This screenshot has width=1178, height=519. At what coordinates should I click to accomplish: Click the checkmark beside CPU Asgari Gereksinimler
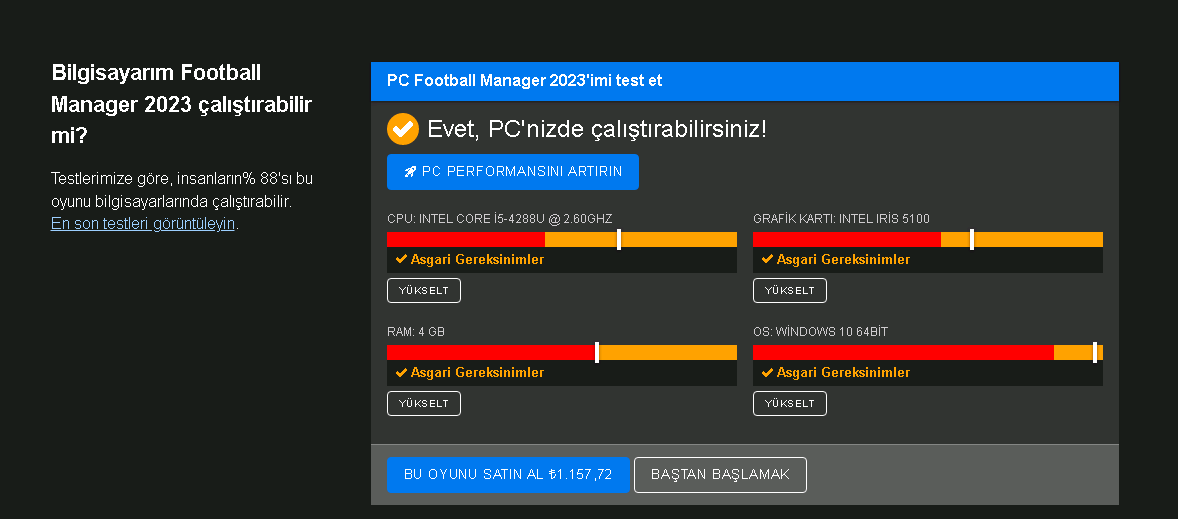pyautogui.click(x=401, y=260)
